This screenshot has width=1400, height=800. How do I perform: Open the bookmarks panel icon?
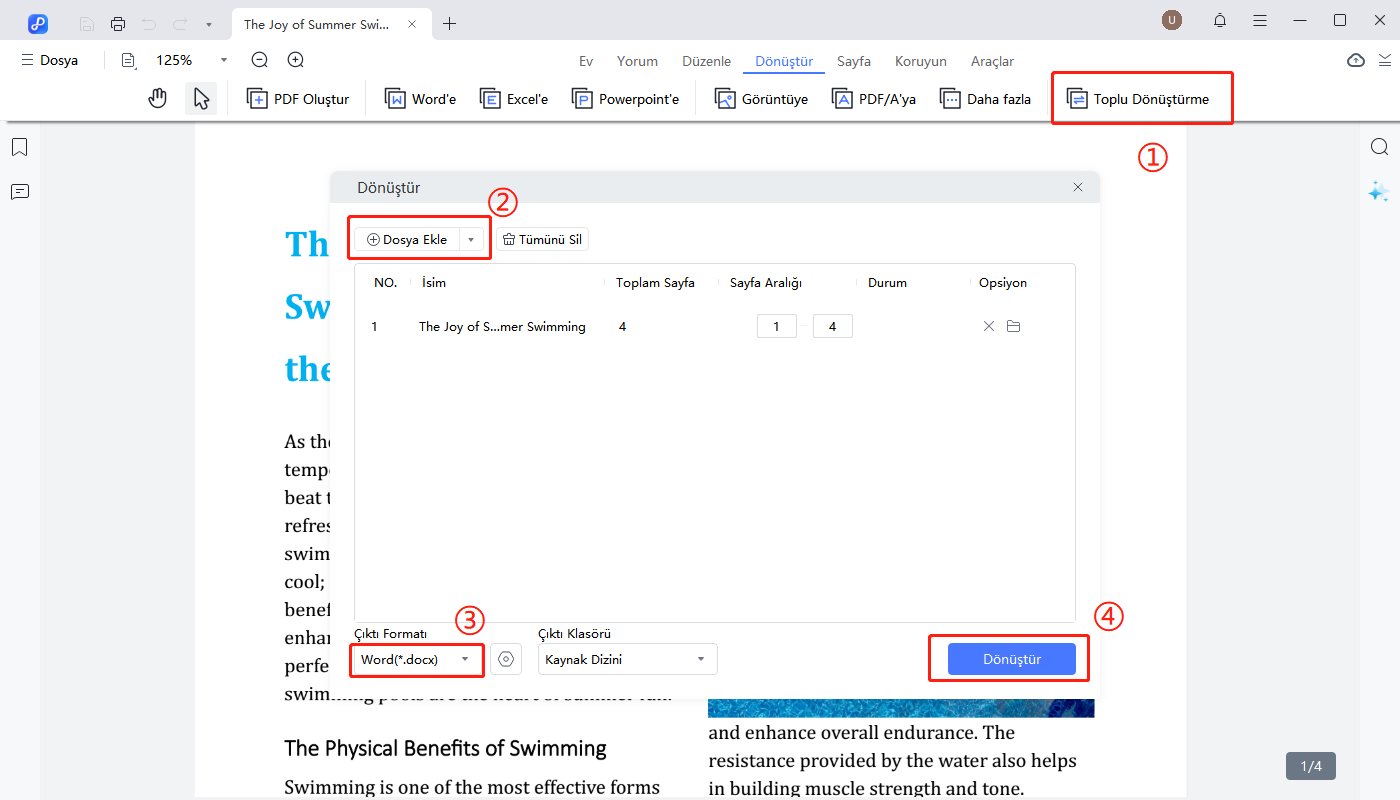19,148
